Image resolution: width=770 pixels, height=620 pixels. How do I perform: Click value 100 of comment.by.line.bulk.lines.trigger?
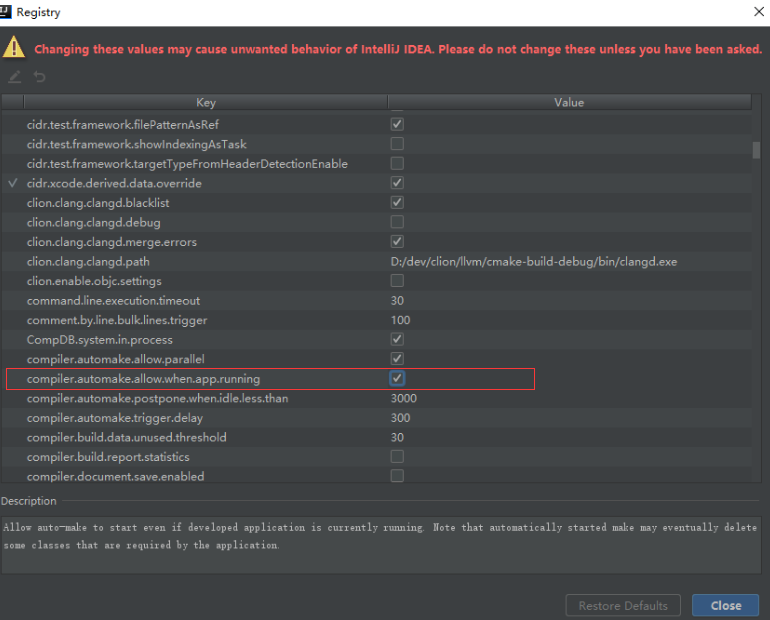pos(400,320)
